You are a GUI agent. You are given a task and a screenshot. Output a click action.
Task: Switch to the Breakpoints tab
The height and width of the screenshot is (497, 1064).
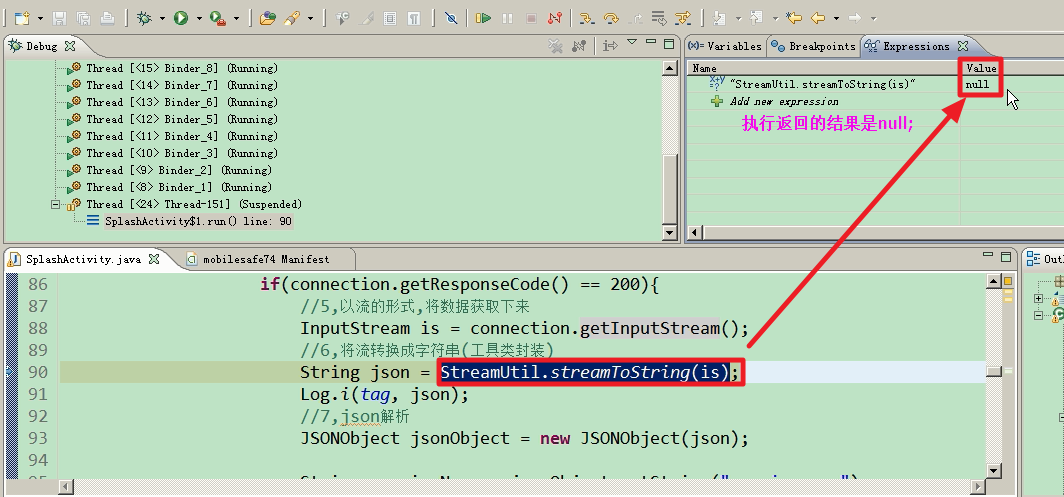coord(813,46)
